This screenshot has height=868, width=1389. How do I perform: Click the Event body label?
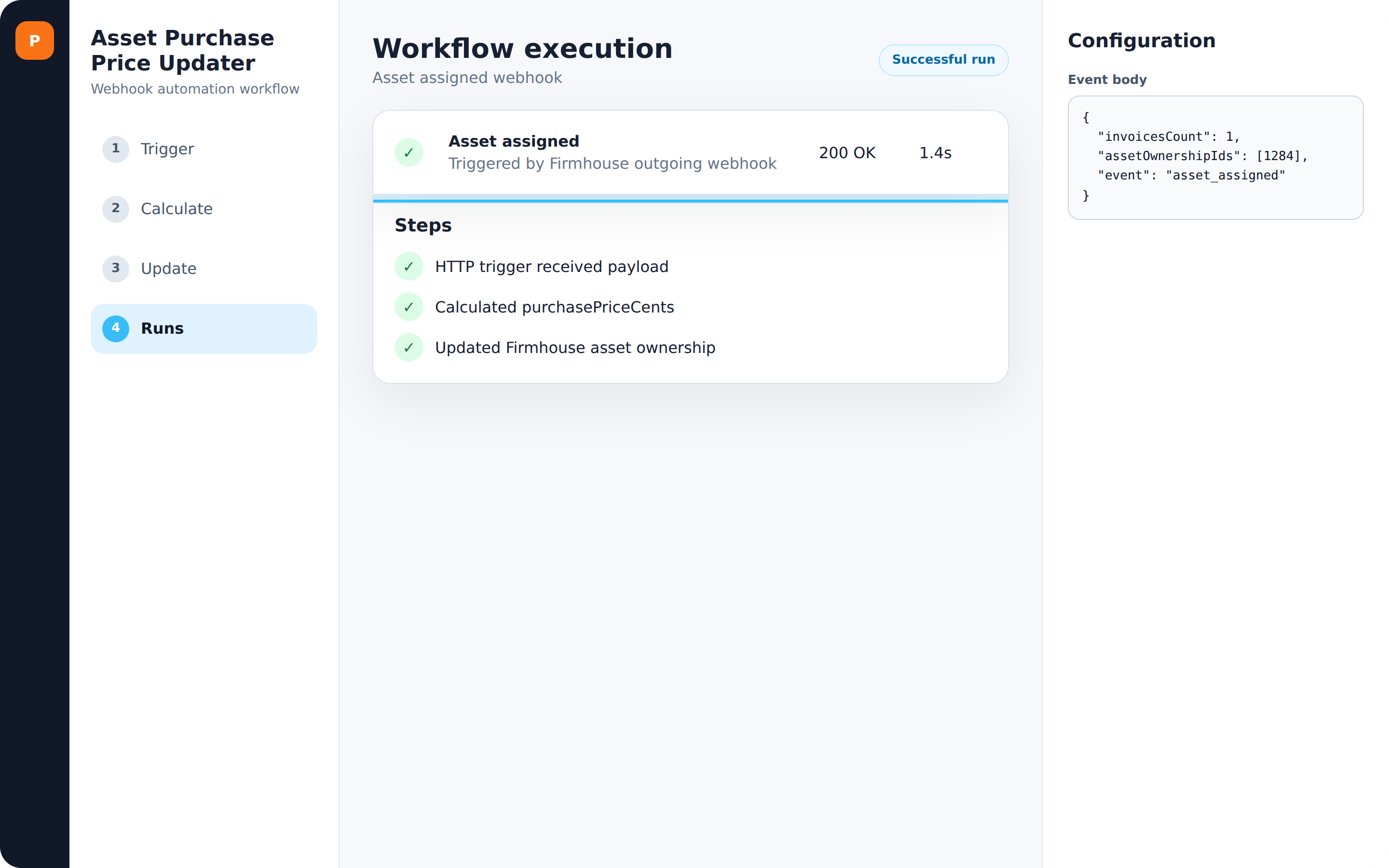click(1107, 80)
